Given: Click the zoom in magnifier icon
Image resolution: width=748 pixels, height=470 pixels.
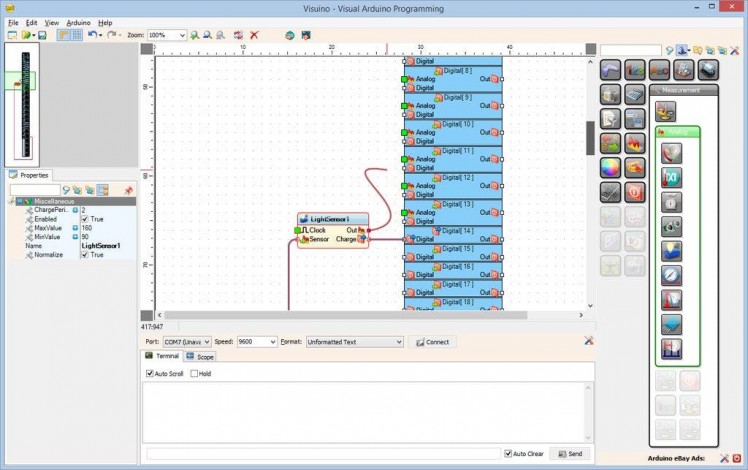Looking at the screenshot, I should coord(194,35).
